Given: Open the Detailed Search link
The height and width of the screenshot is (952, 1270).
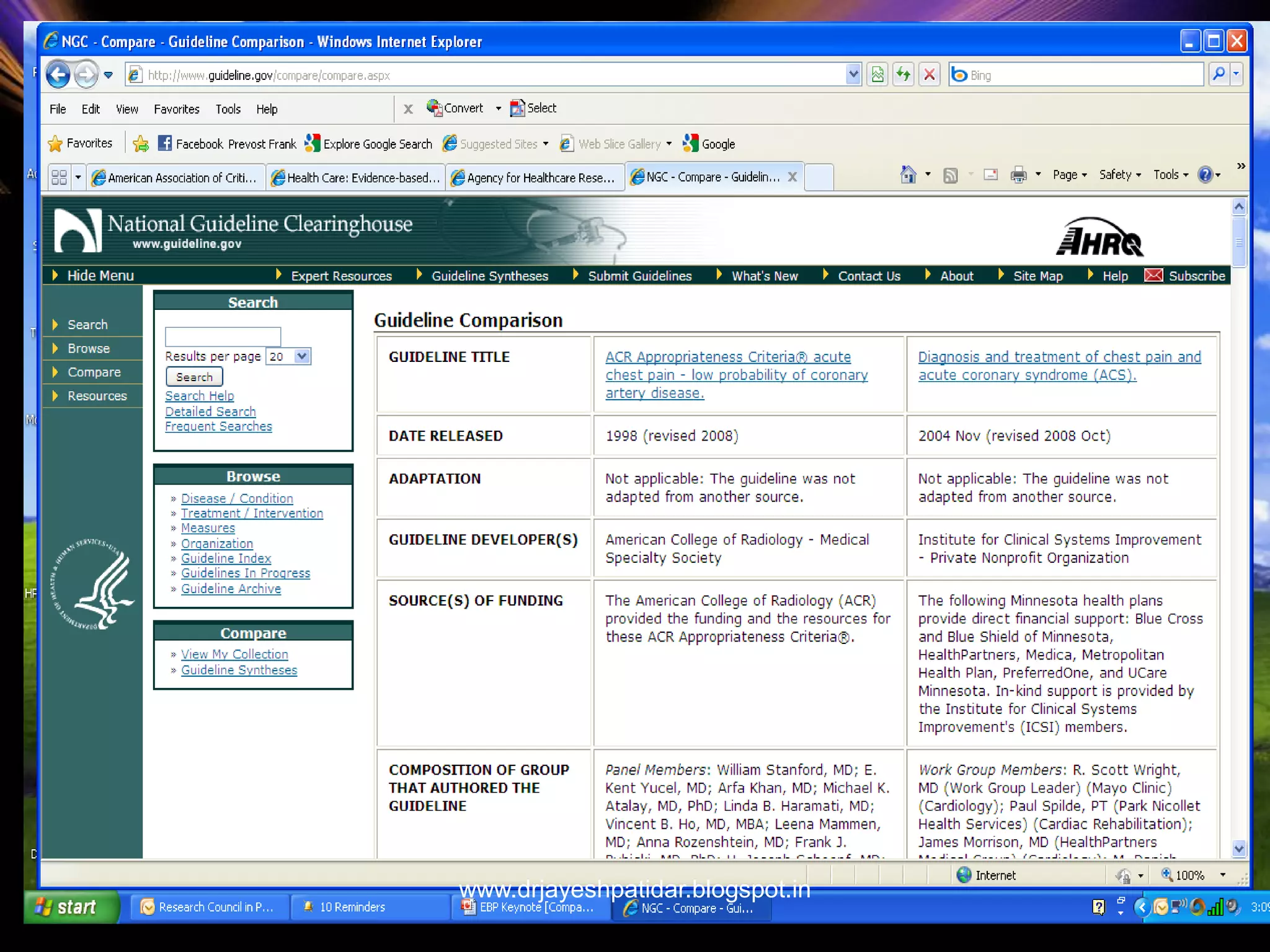Looking at the screenshot, I should (210, 412).
